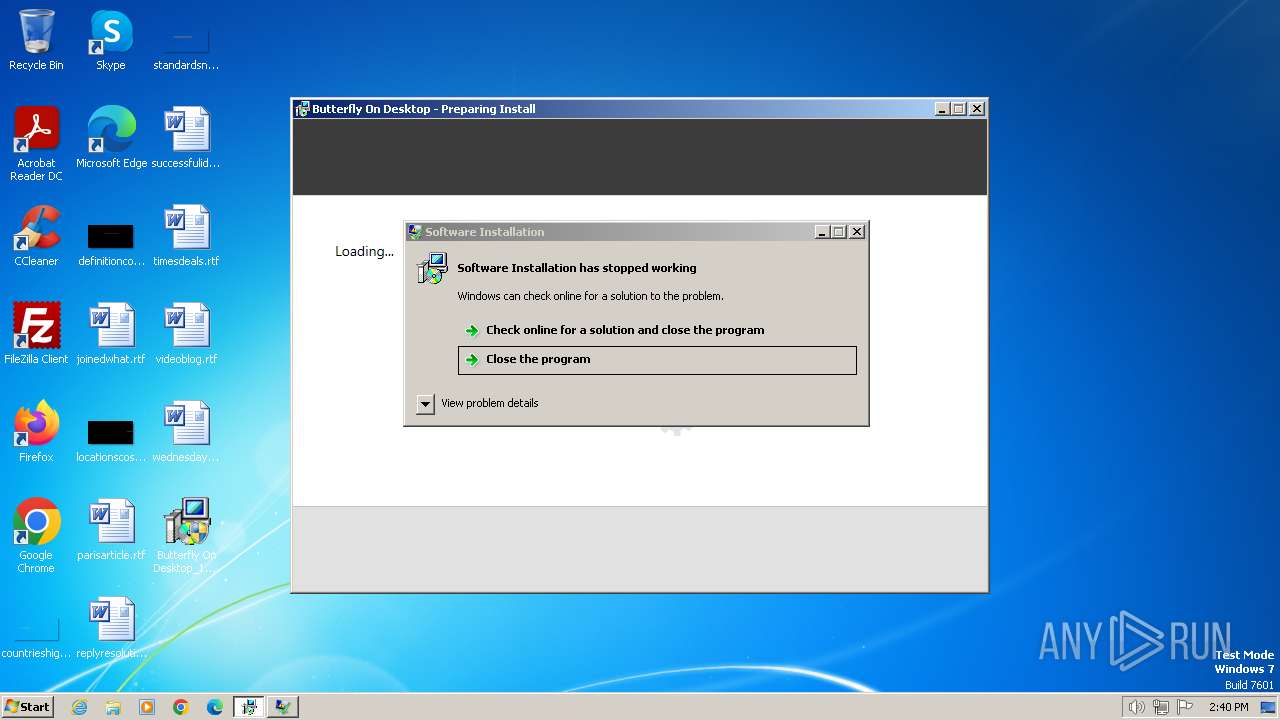Maximize the Software Installation dialog

point(839,232)
